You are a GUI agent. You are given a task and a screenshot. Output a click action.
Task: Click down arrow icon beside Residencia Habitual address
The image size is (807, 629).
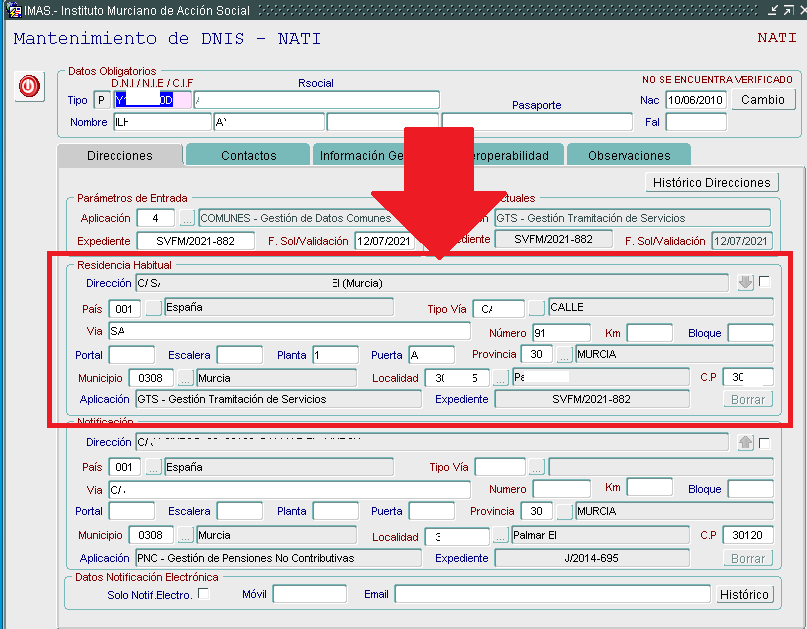745,283
